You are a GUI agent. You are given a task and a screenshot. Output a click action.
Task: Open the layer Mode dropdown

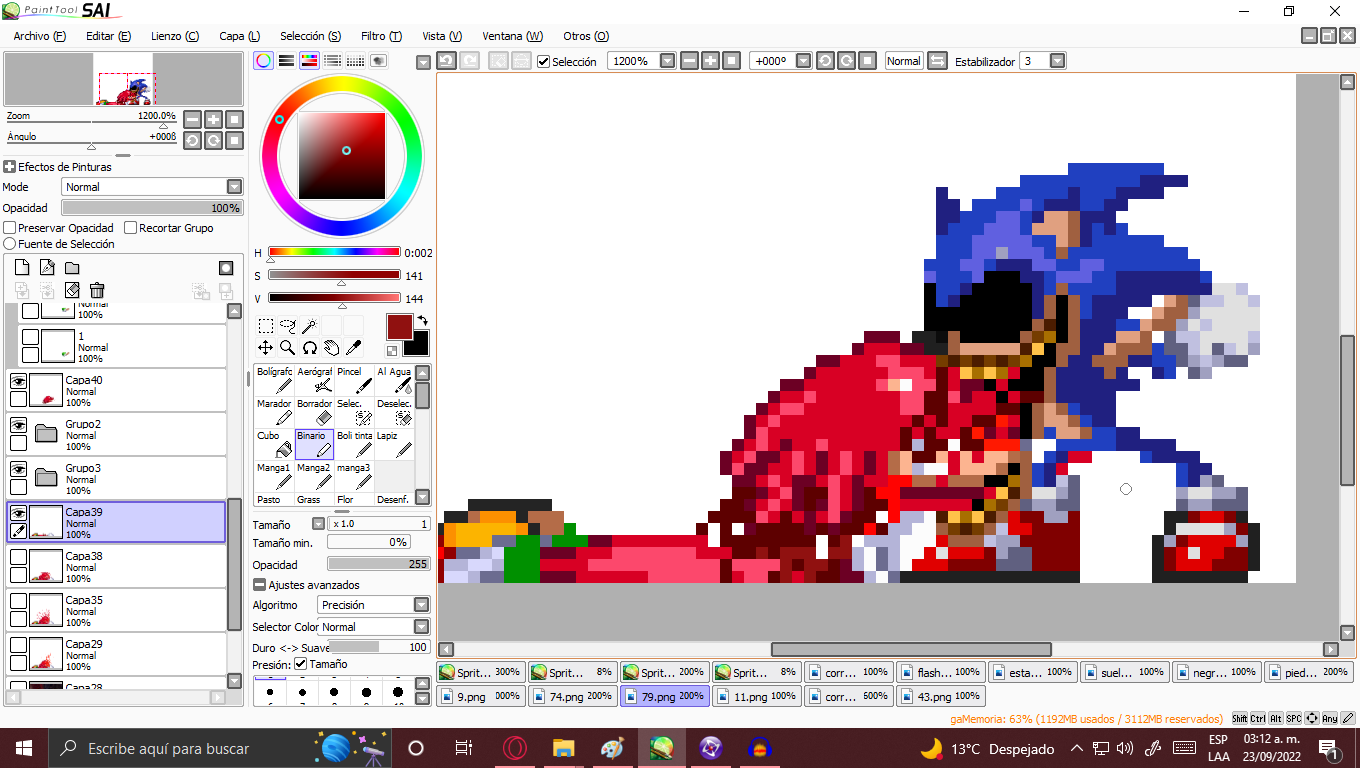234,187
